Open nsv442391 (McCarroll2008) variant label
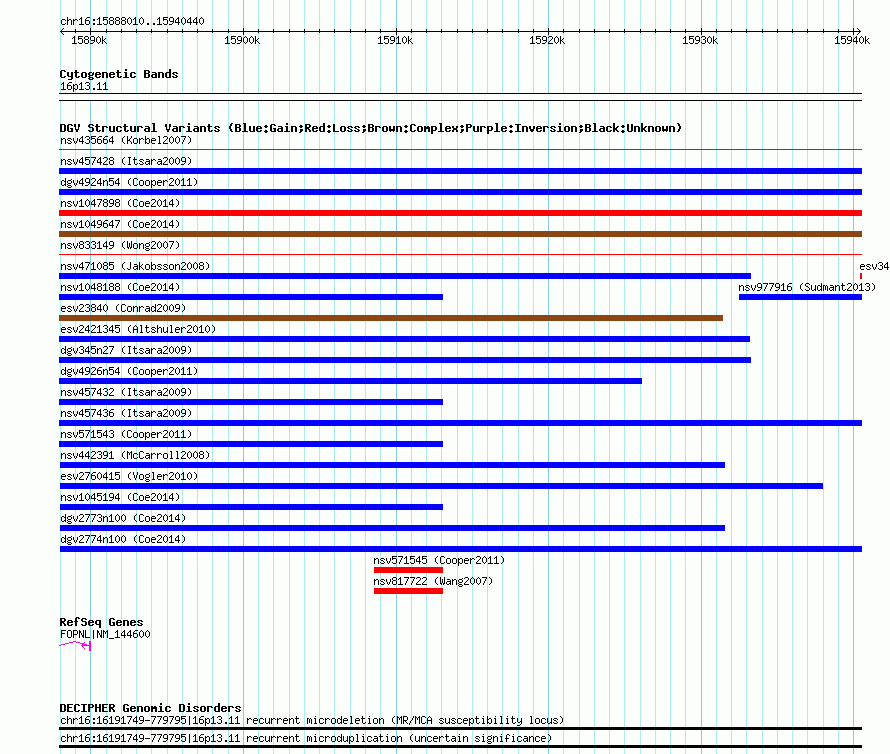The image size is (890, 754). [135, 455]
